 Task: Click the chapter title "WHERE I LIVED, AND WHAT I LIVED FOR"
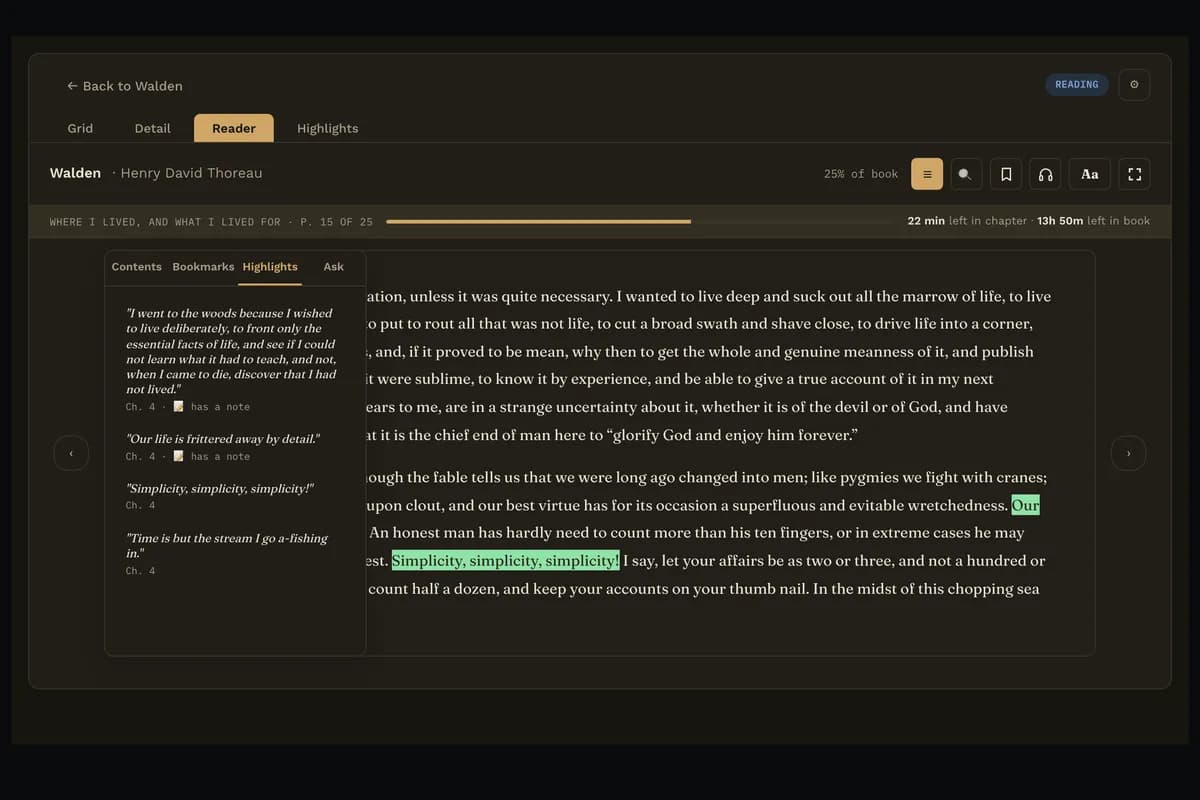[x=165, y=222]
